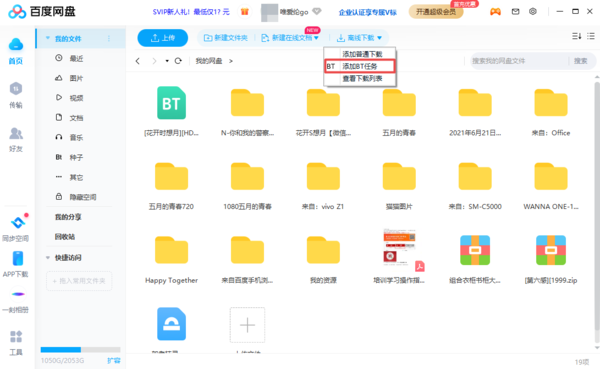Open the 来自：Office folder
This screenshot has width=600, height=369.
pyautogui.click(x=551, y=112)
